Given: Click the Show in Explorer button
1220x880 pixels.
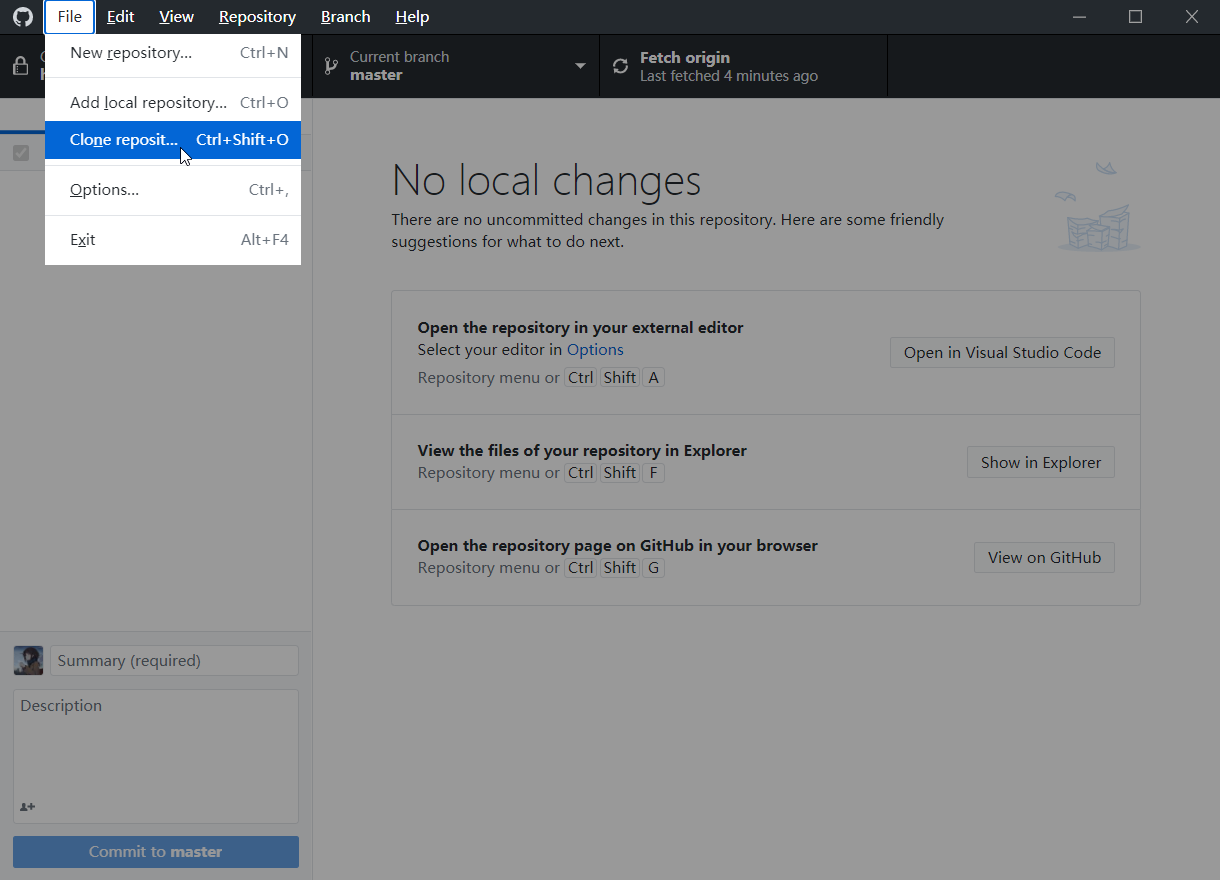Looking at the screenshot, I should (1040, 462).
